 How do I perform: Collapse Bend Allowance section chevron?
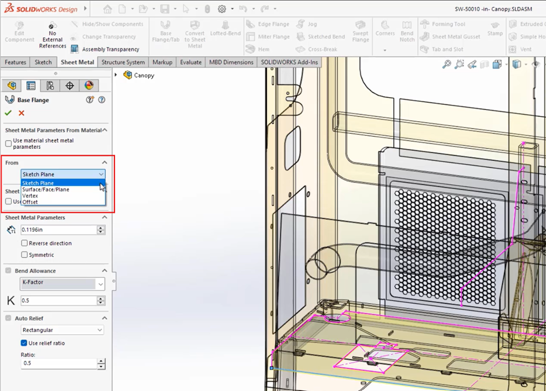(x=104, y=271)
